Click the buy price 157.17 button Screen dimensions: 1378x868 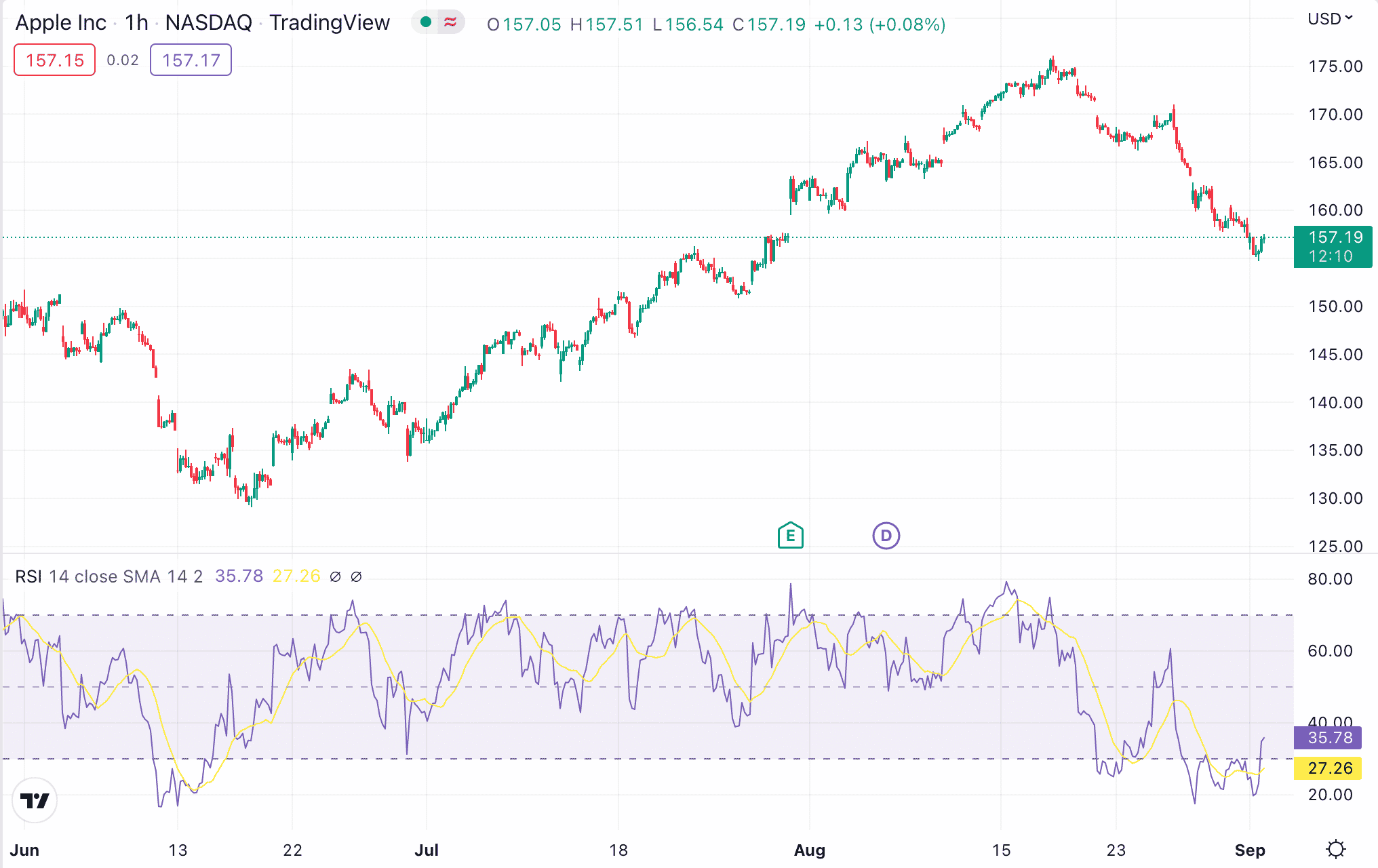pyautogui.click(x=191, y=60)
